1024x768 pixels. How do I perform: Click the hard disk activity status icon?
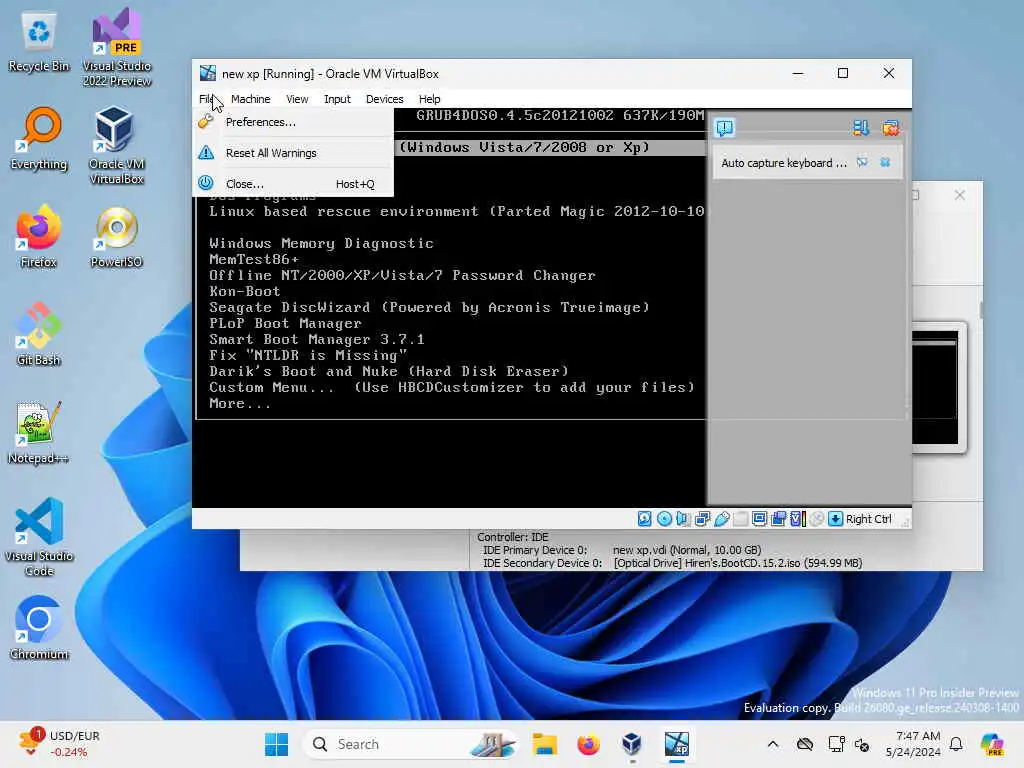645,519
